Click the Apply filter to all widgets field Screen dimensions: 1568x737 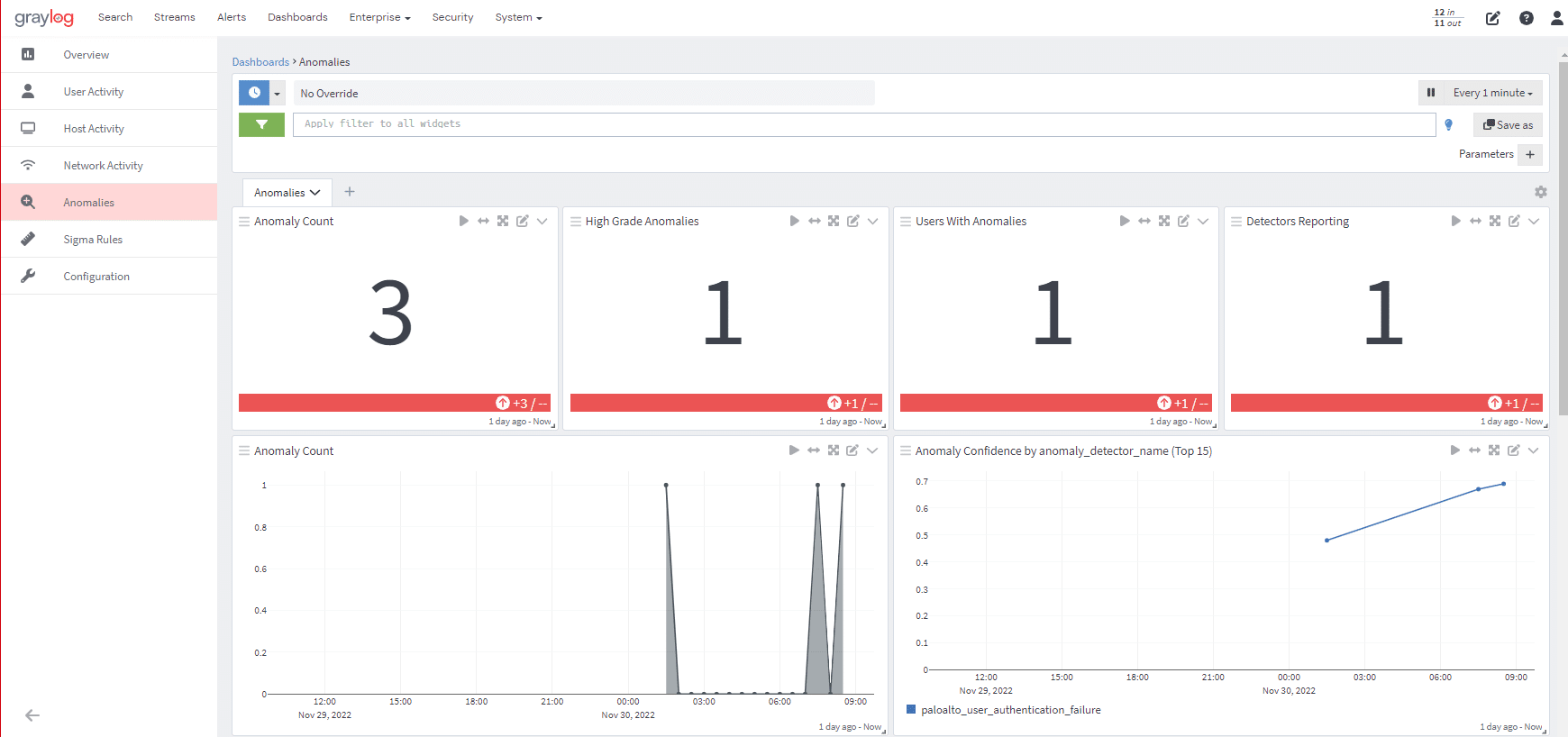(863, 124)
